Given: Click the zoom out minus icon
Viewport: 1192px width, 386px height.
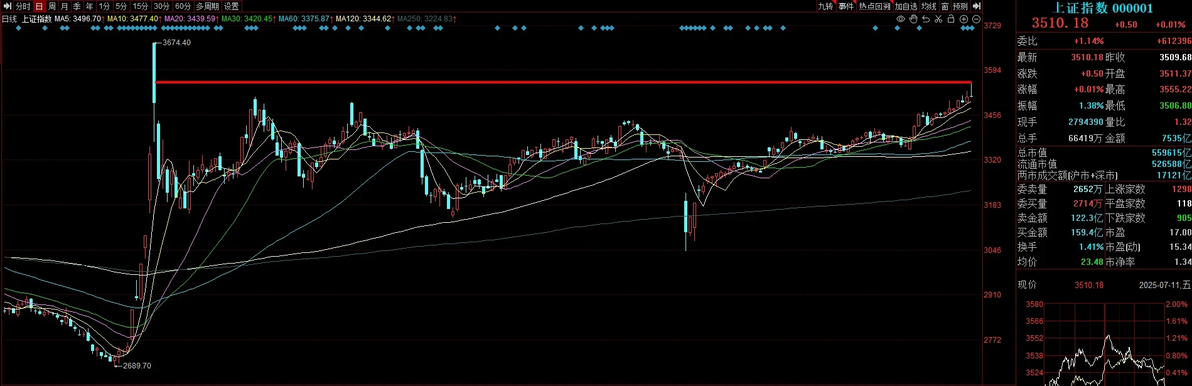Looking at the screenshot, I should click(x=977, y=18).
